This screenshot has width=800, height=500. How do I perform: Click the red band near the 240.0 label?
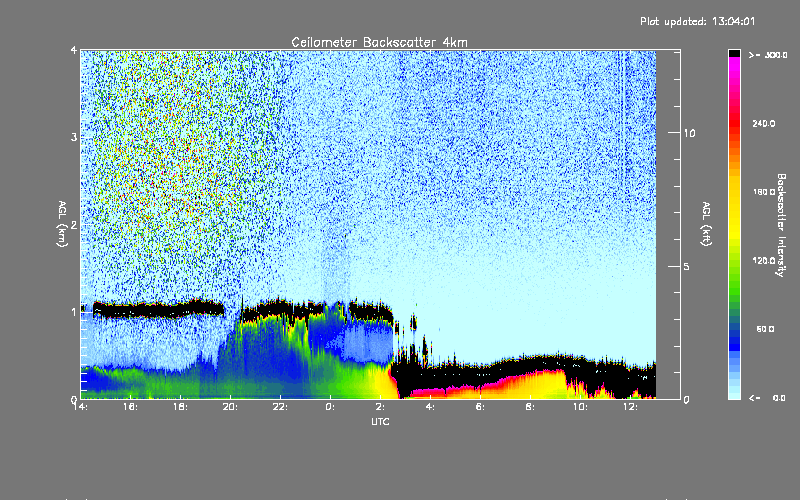[x=734, y=123]
